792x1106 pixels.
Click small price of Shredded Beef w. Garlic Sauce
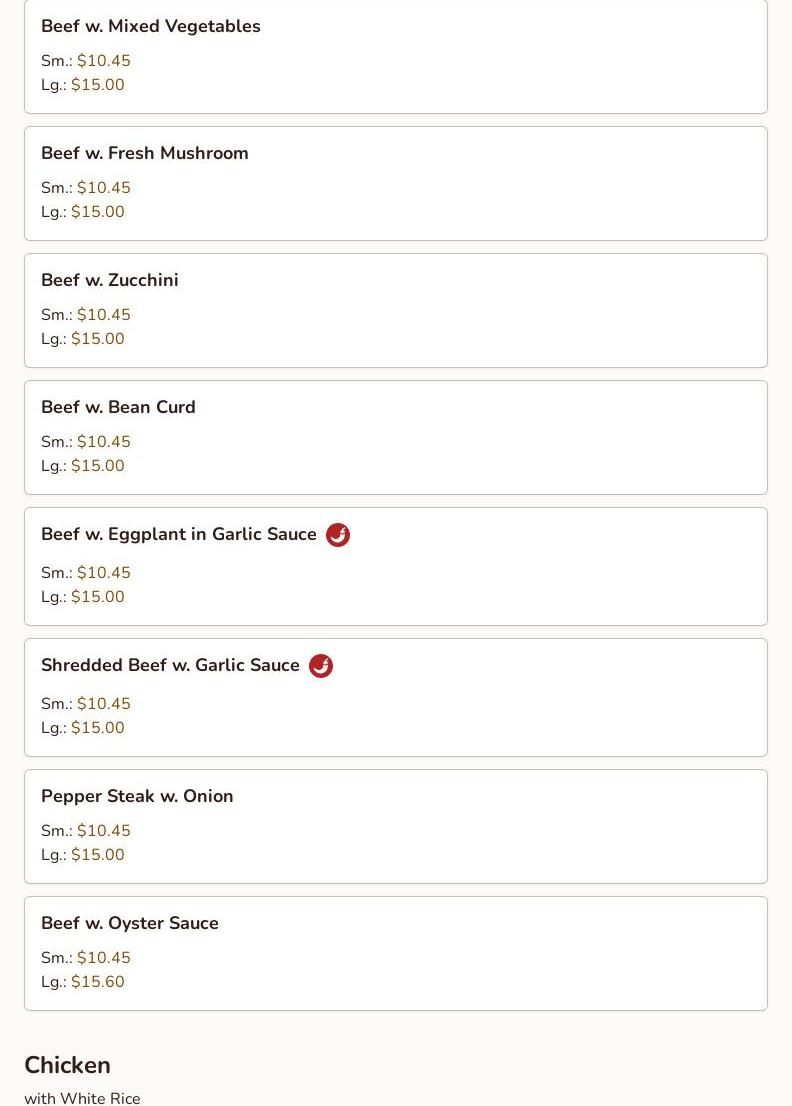click(x=104, y=703)
